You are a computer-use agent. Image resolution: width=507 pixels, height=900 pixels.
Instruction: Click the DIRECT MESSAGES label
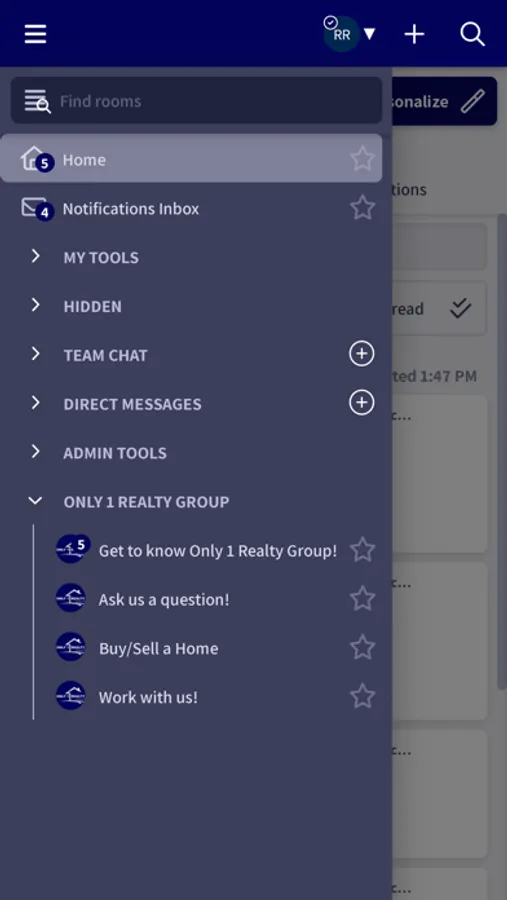[x=132, y=404]
